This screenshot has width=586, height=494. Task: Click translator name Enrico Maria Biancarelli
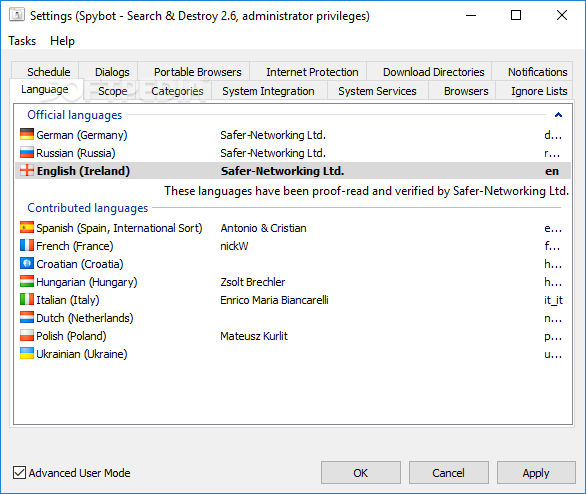pos(274,300)
